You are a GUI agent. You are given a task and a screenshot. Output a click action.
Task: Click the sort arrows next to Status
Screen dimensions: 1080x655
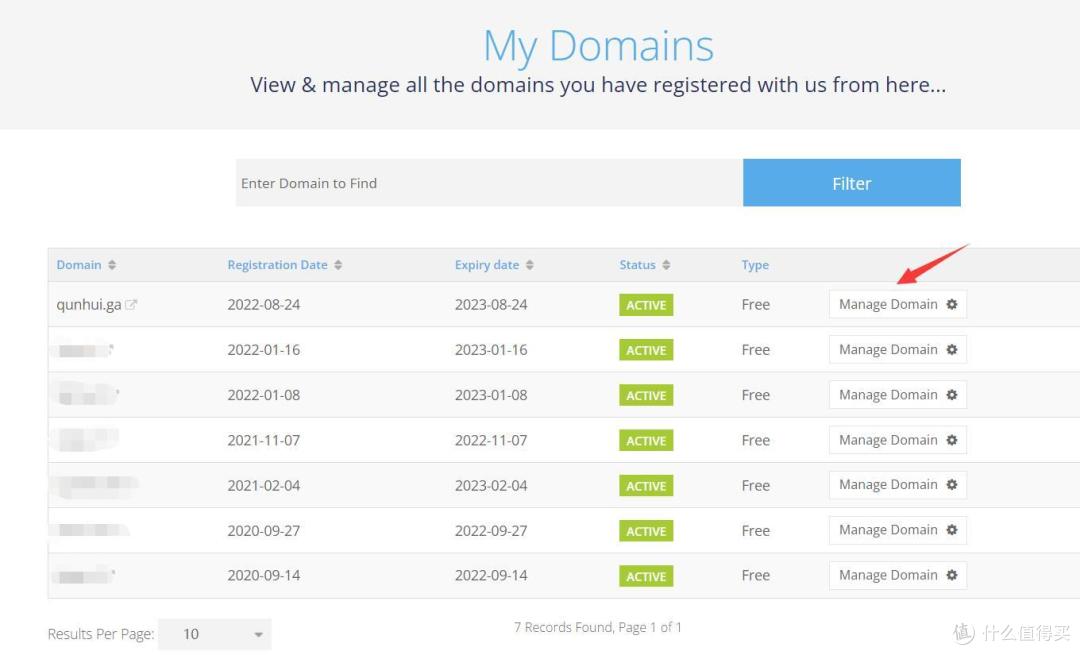click(666, 265)
